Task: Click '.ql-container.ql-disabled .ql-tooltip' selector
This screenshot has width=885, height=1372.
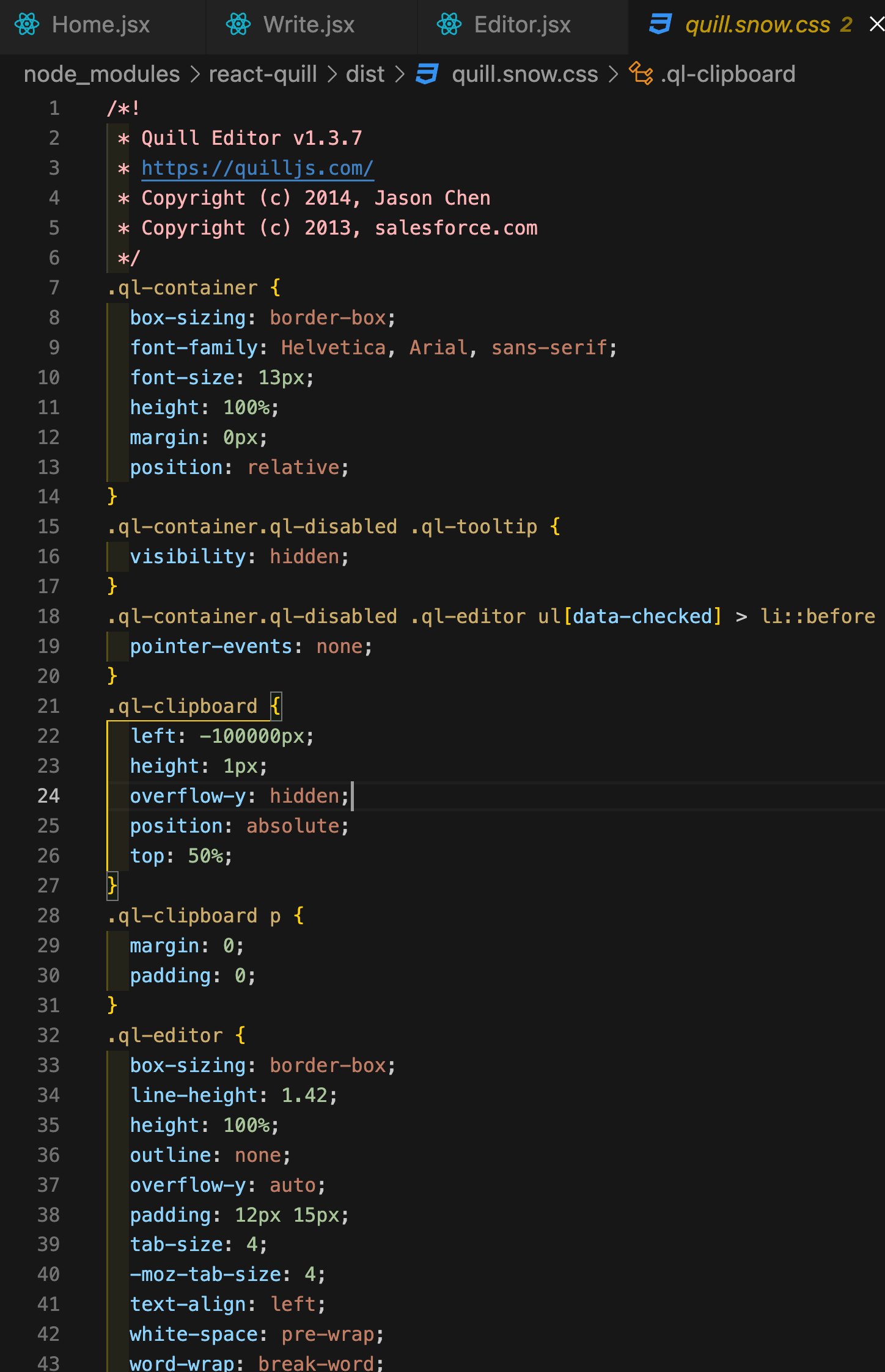Action: [x=322, y=527]
